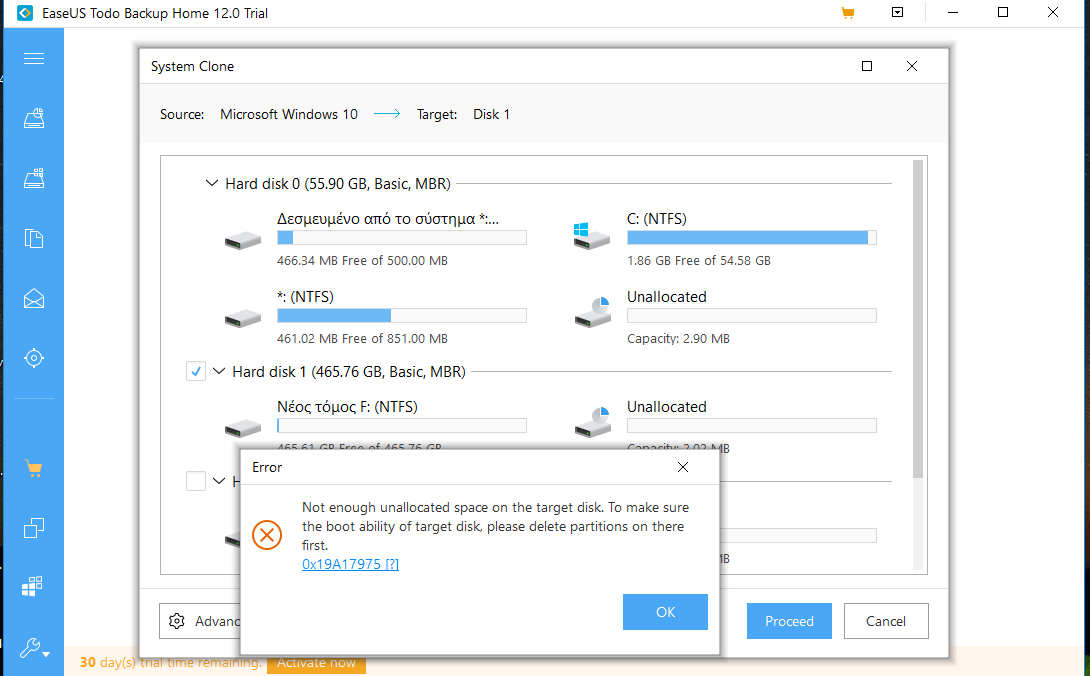
Task: Click the EaseUS app logo
Action: pos(25,13)
